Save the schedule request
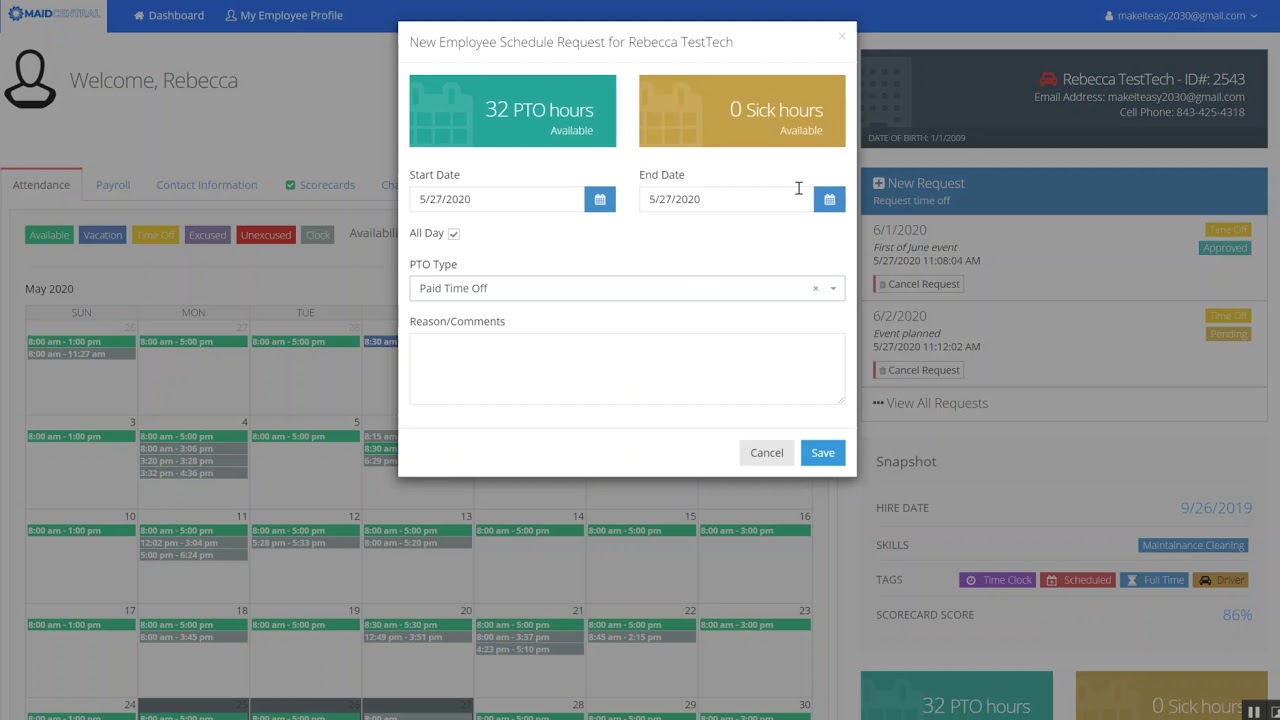This screenshot has width=1280, height=720. 823,453
